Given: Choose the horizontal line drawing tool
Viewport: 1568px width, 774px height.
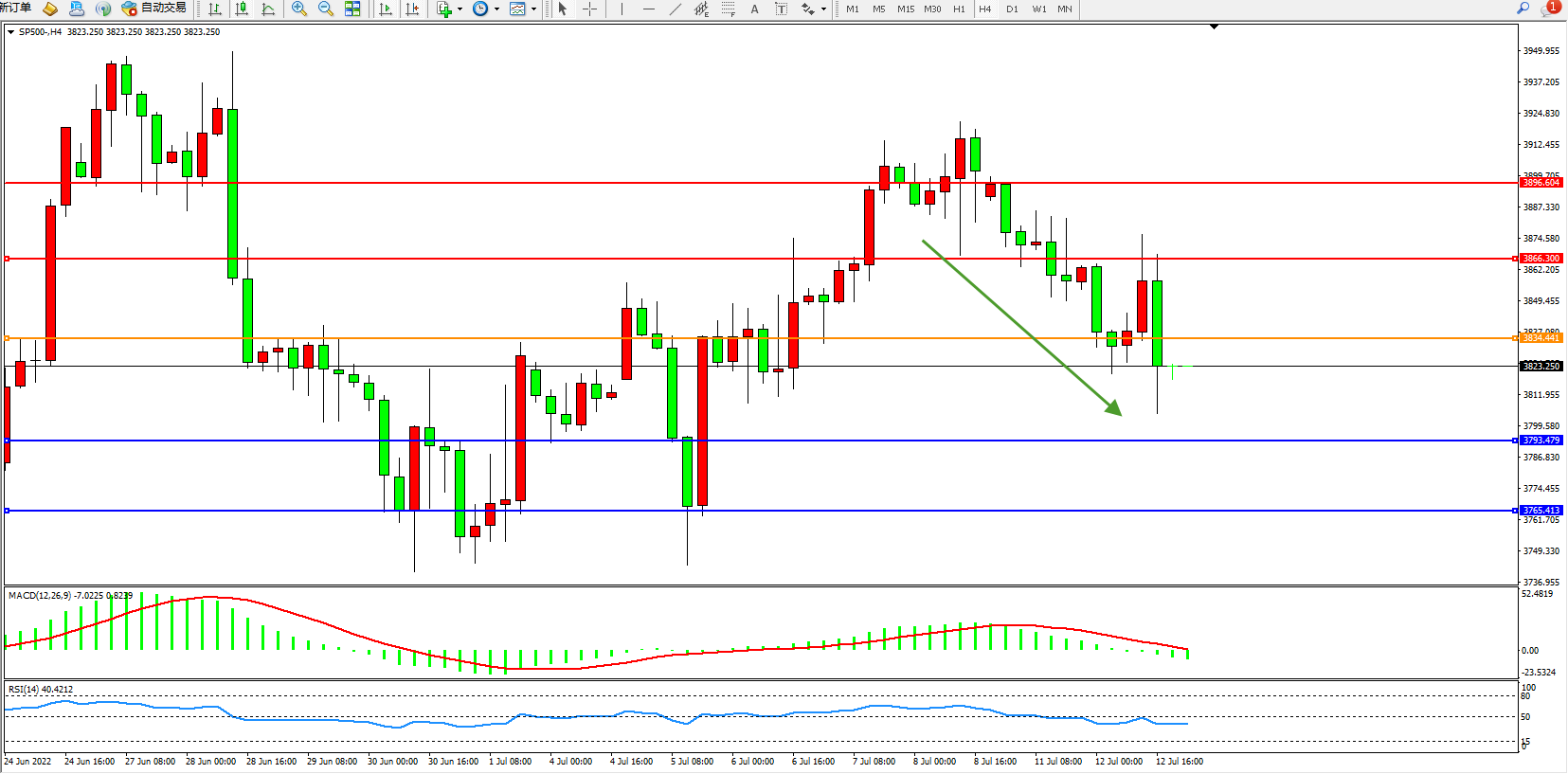Looking at the screenshot, I should tap(648, 9).
